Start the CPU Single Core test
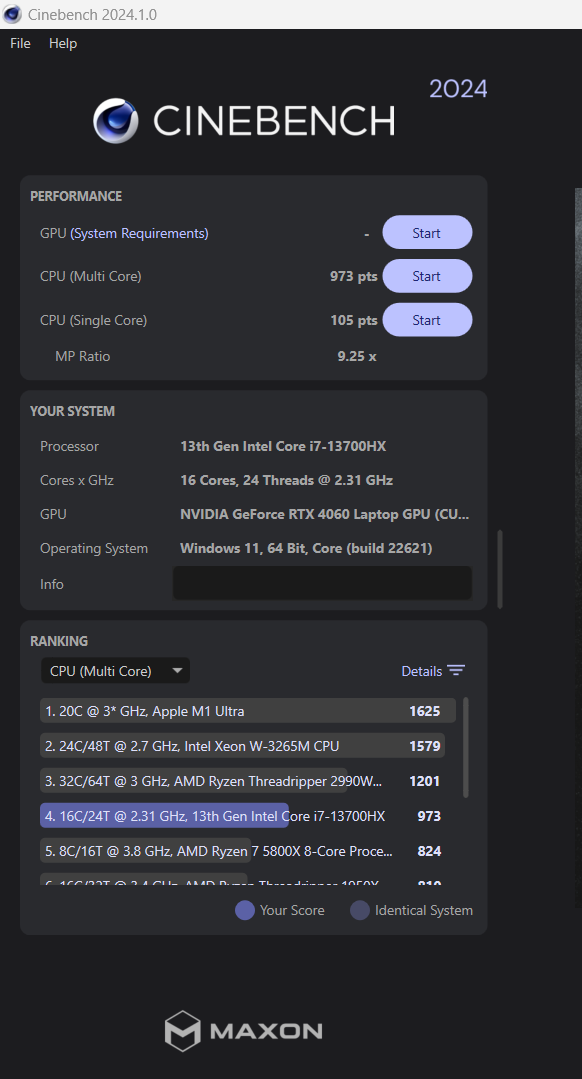Viewport: 582px width, 1079px height. (427, 320)
